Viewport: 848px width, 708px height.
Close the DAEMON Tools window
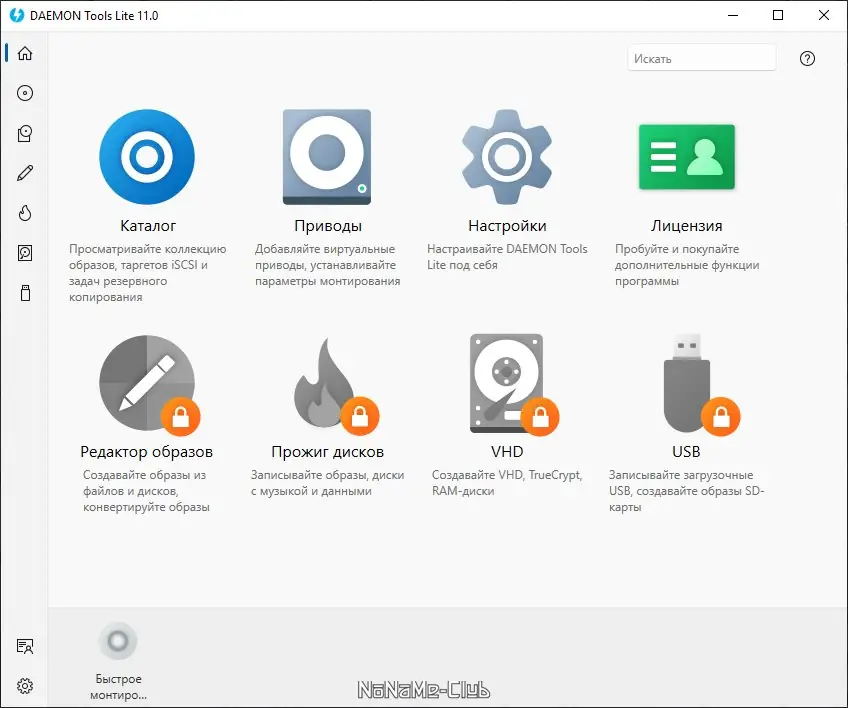(x=823, y=15)
